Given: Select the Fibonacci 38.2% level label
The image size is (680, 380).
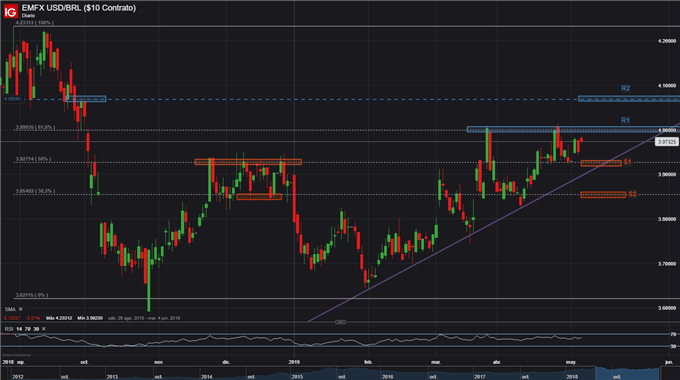Looking at the screenshot, I should tap(35, 191).
